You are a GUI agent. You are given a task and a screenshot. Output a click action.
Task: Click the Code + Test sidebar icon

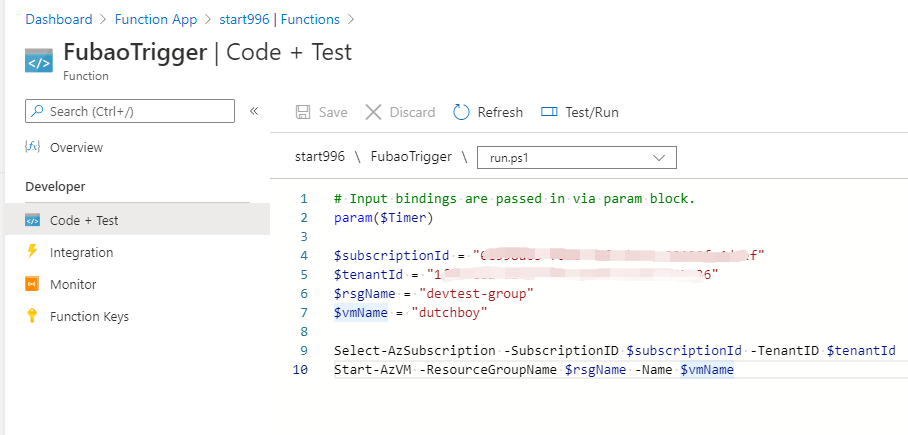[x=32, y=220]
